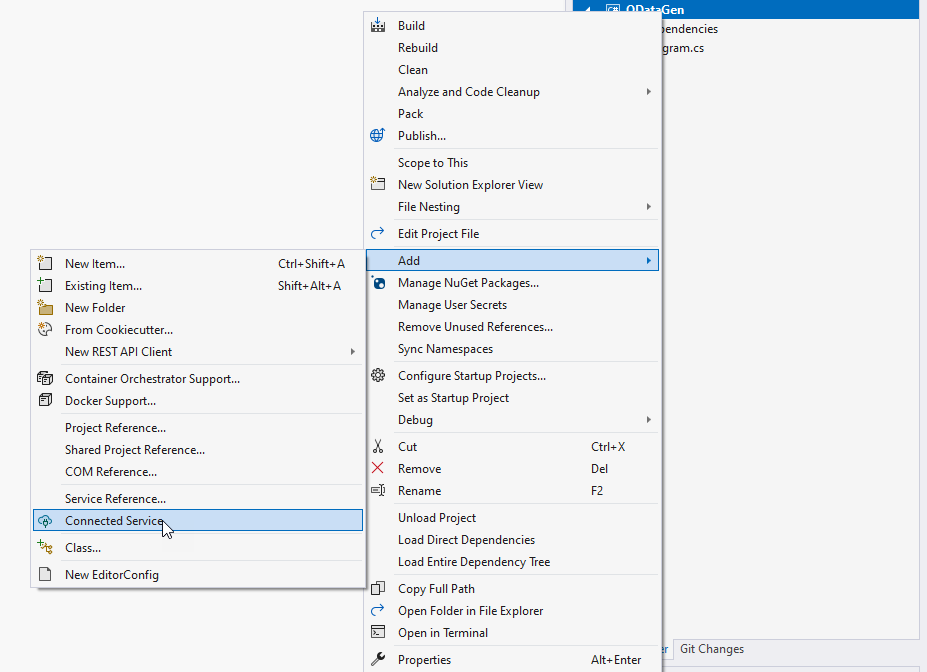Click the New Solution Explorer View icon
927x672 pixels.
378,184
